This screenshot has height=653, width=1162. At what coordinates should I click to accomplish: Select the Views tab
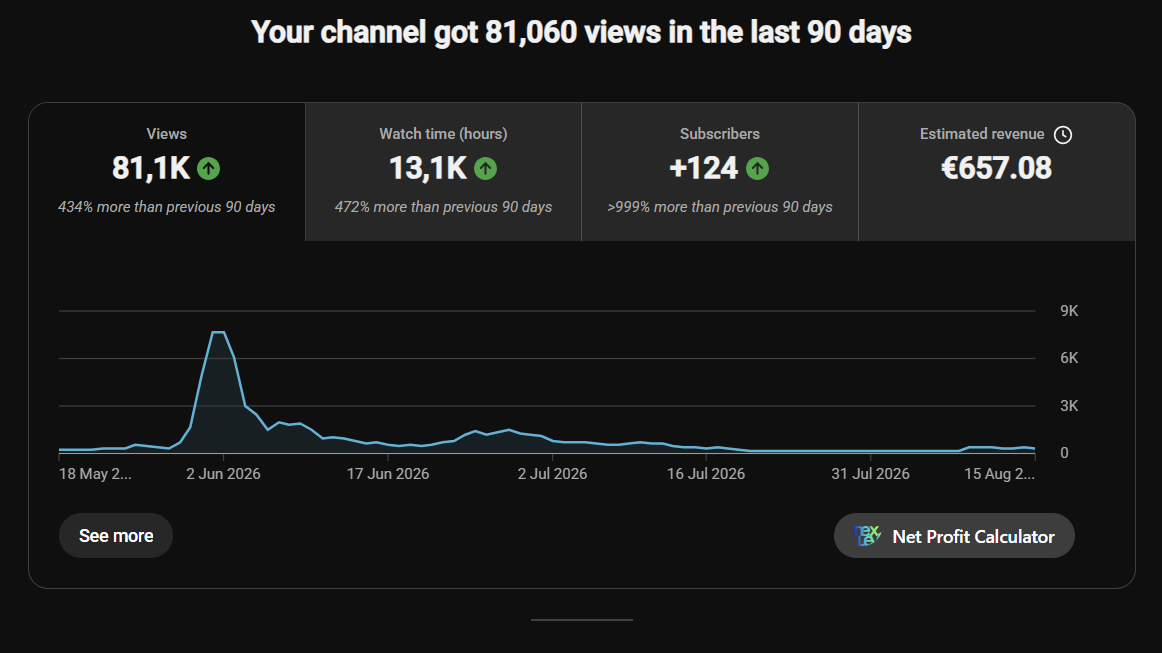point(167,172)
